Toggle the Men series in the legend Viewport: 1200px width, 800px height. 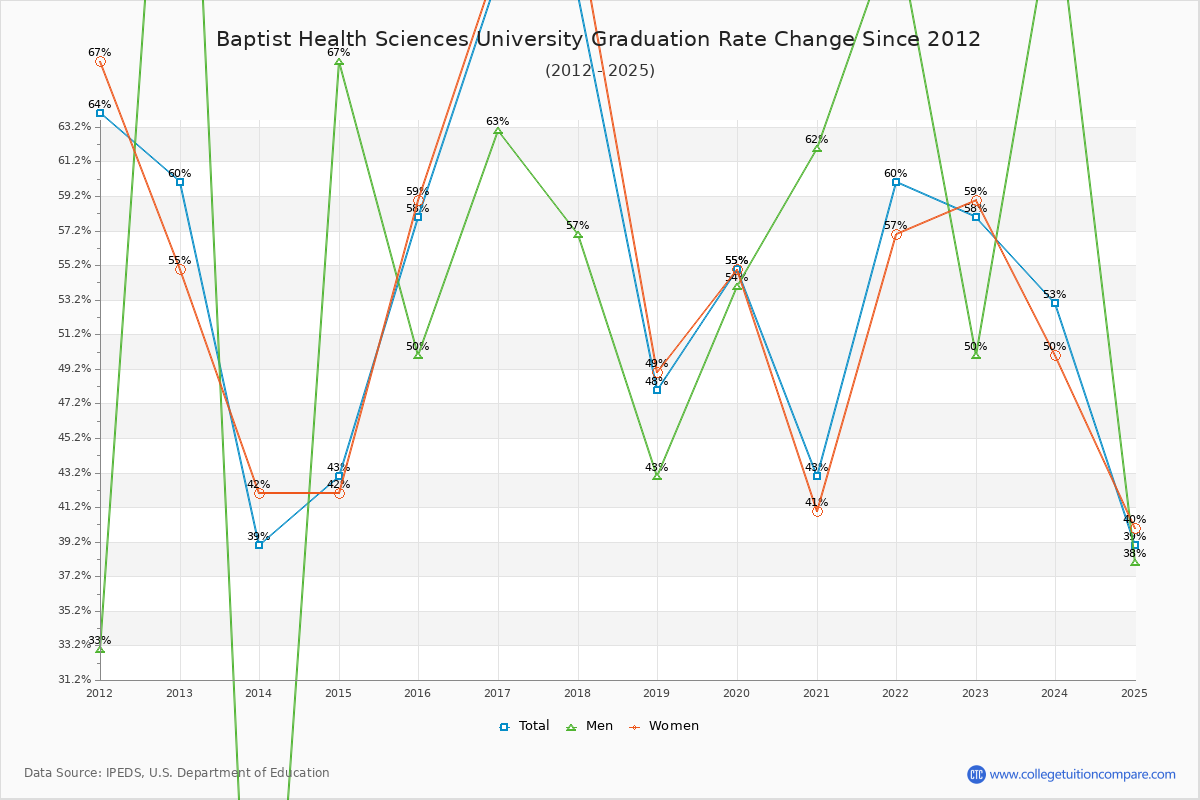click(x=590, y=726)
